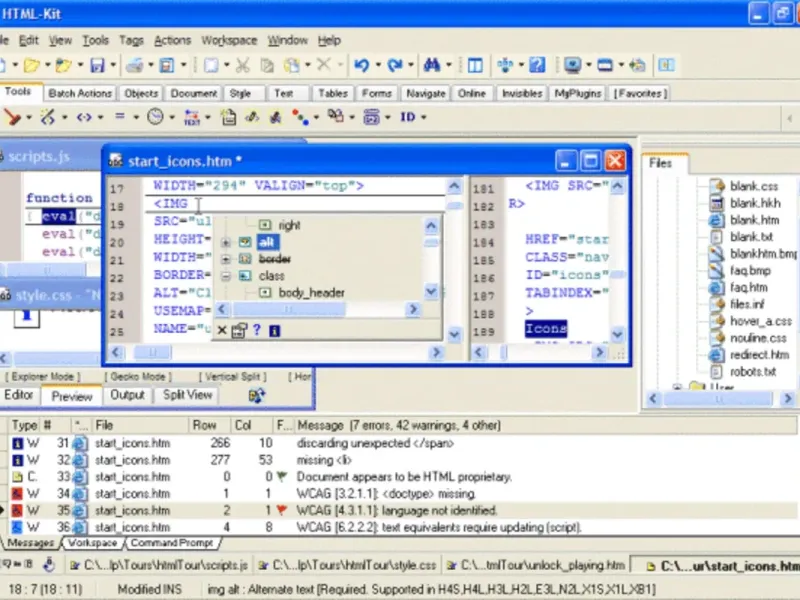Click the clock icon in Tools toolbar
The height and width of the screenshot is (600, 800).
tap(155, 117)
